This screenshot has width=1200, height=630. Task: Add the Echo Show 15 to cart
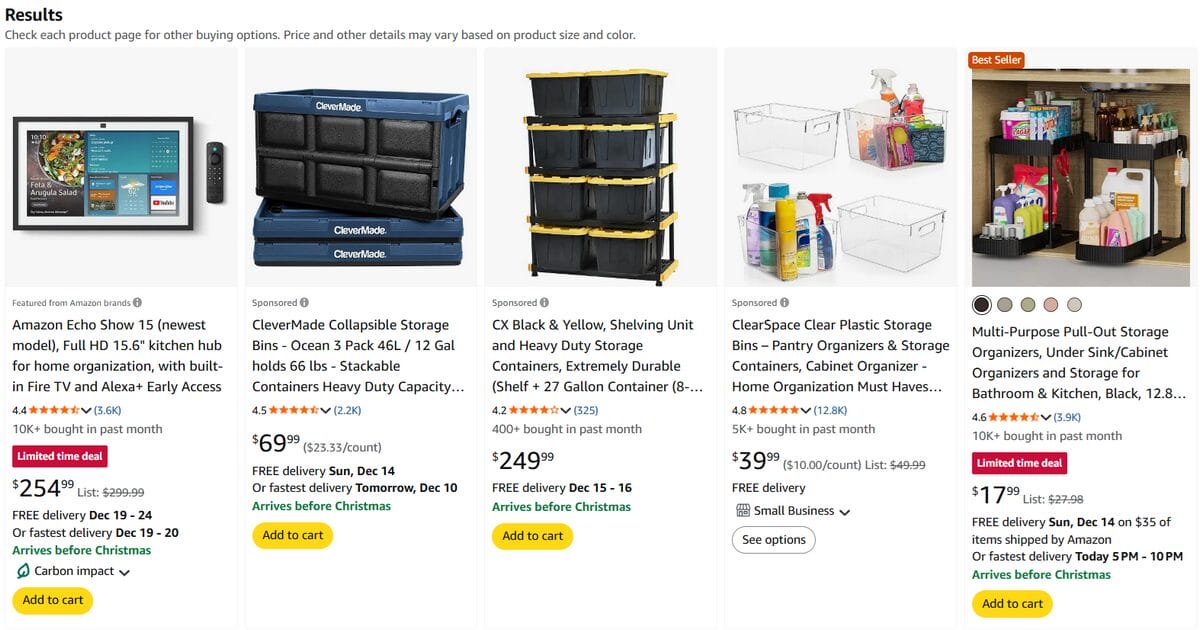click(x=51, y=600)
